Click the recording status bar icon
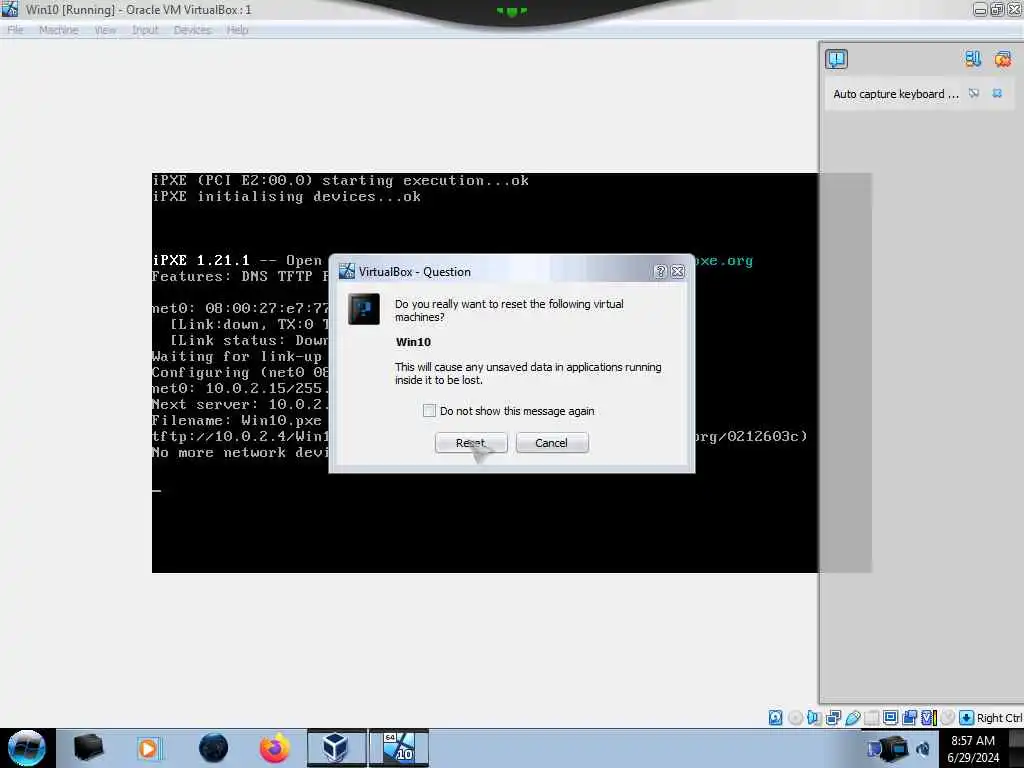Screen dimensions: 1024x768 point(909,718)
